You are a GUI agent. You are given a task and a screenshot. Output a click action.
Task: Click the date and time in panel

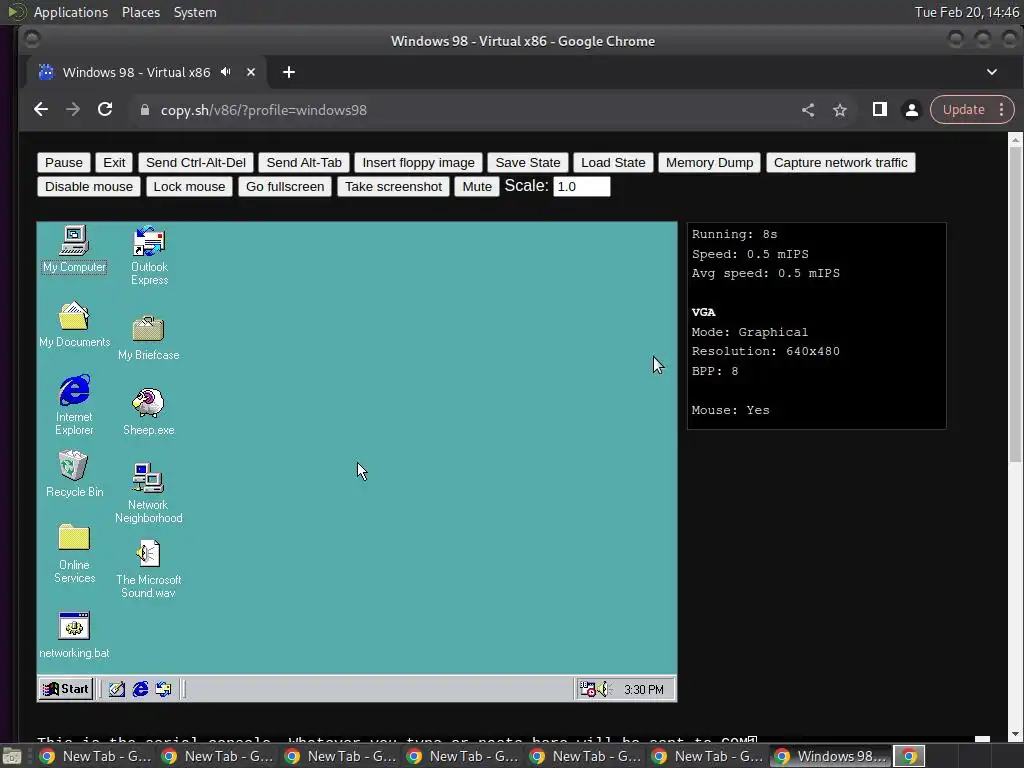pos(967,12)
